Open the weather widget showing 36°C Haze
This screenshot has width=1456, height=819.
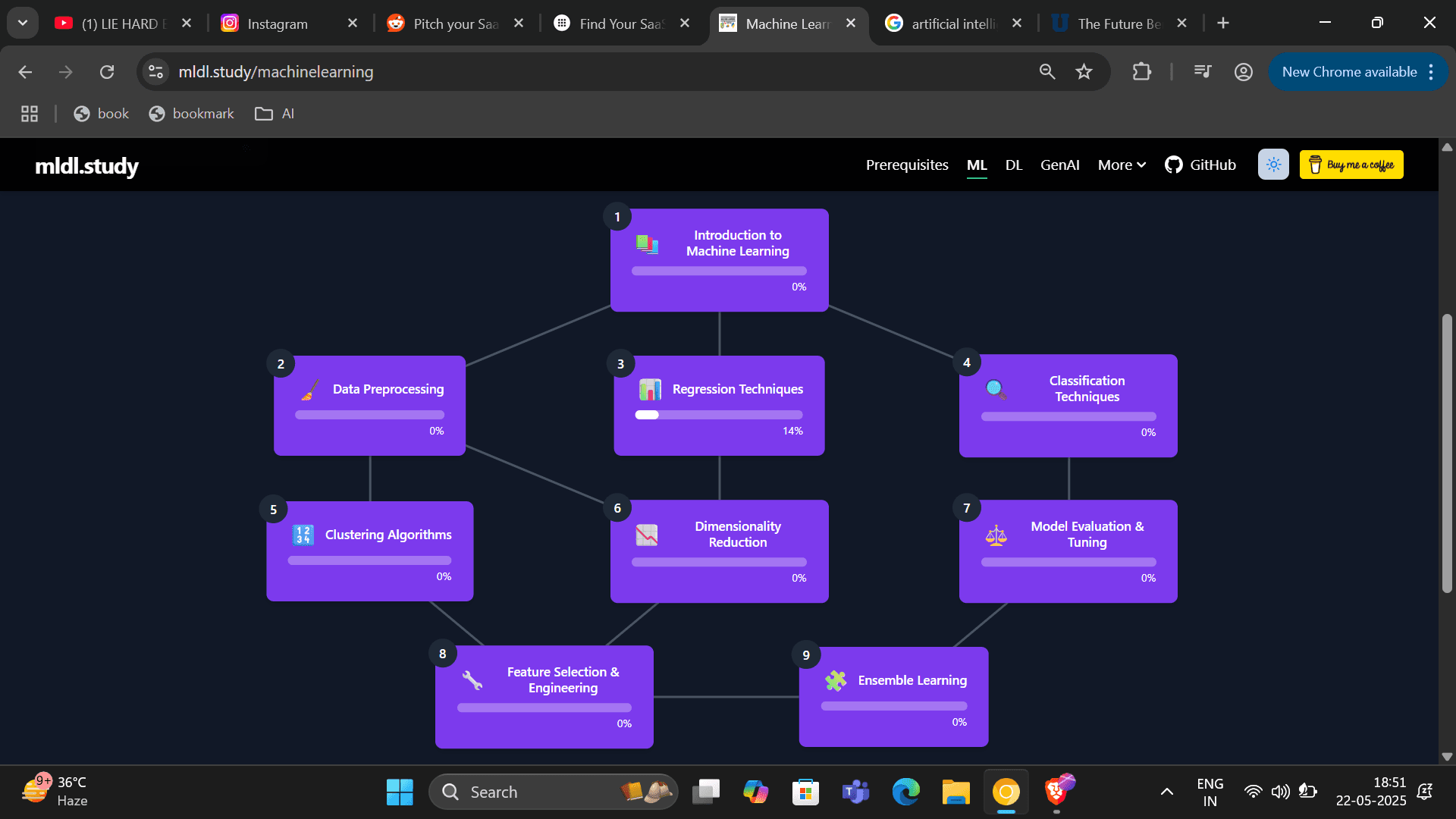coord(55,791)
